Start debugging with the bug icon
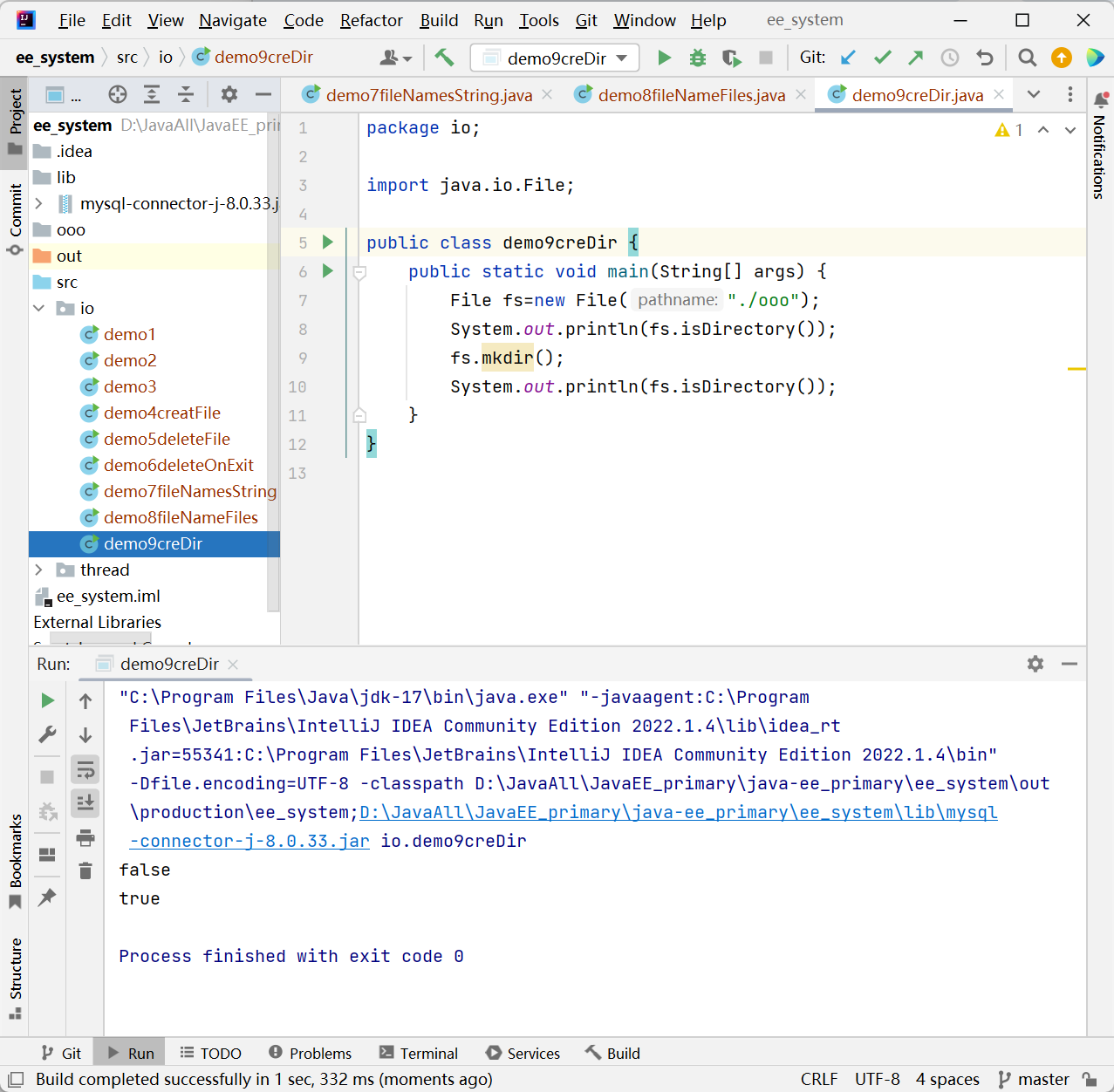Viewport: 1114px width, 1092px height. click(x=698, y=58)
